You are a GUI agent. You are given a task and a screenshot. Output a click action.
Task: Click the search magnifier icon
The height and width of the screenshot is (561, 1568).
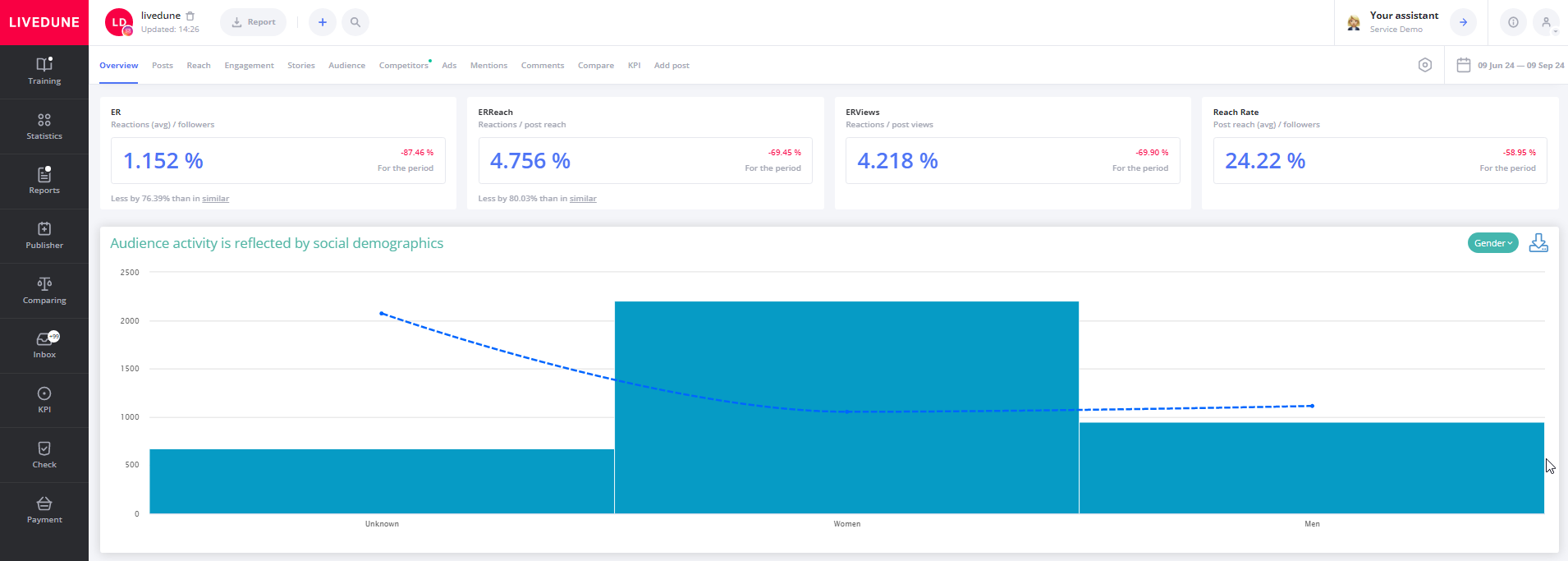point(355,22)
